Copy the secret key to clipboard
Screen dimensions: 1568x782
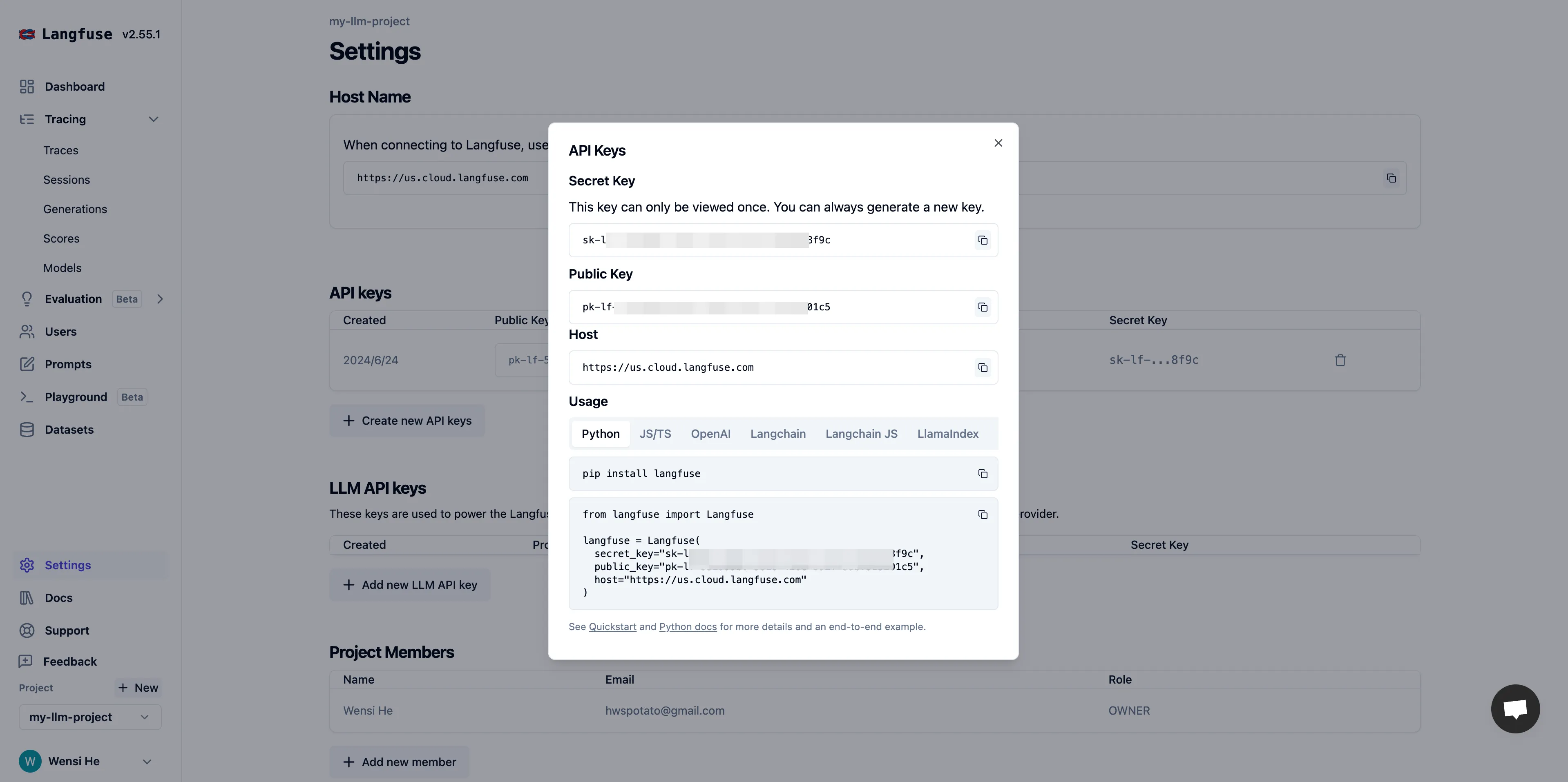(983, 241)
